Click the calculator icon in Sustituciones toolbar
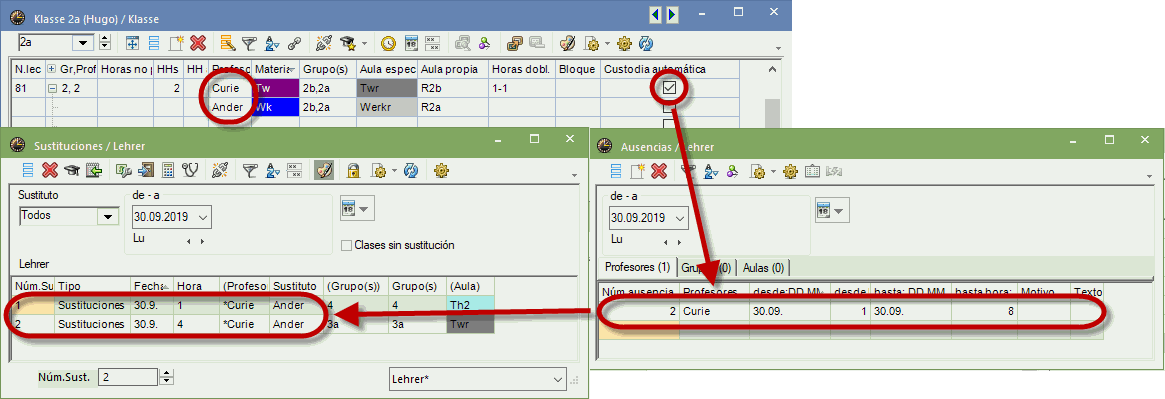 [x=169, y=170]
